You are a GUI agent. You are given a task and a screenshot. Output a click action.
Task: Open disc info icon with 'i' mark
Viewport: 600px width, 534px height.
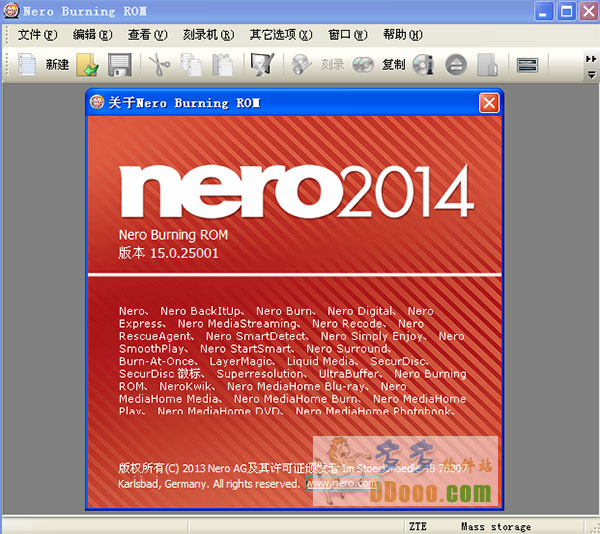coord(423,64)
